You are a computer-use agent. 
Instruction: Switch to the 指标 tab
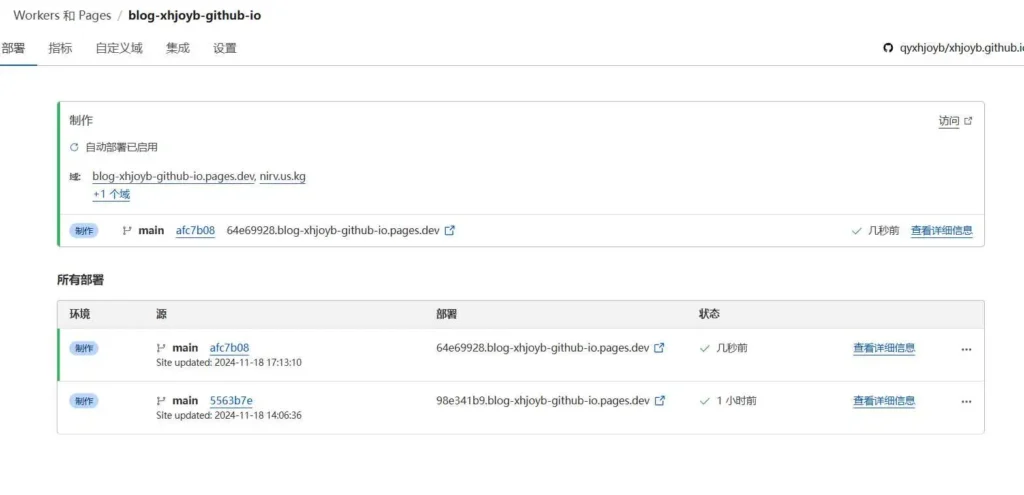tap(60, 48)
